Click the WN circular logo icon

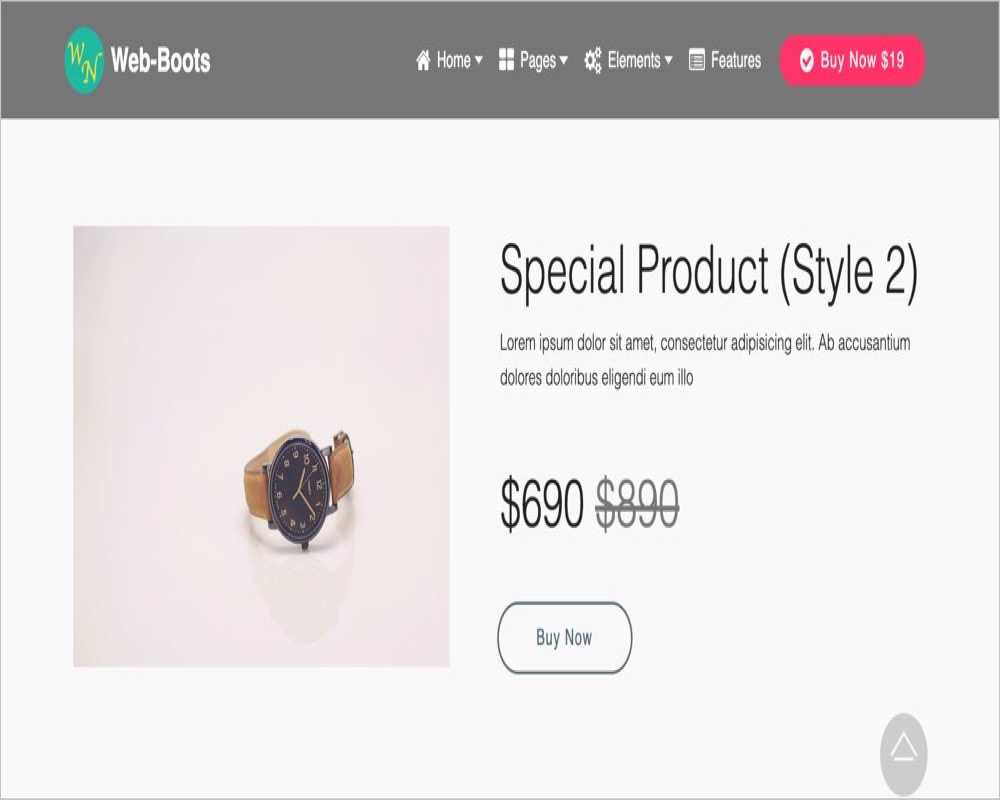click(x=84, y=61)
